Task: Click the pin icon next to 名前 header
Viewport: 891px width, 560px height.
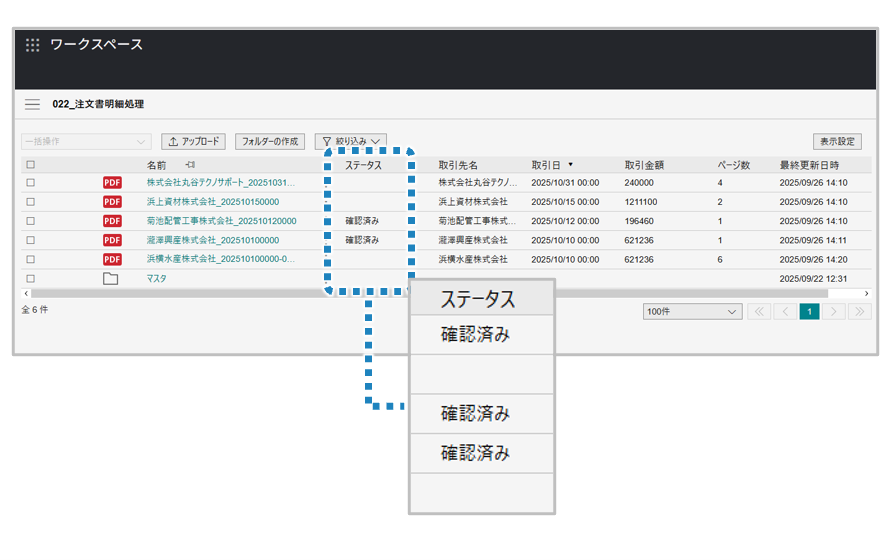Action: coord(190,165)
